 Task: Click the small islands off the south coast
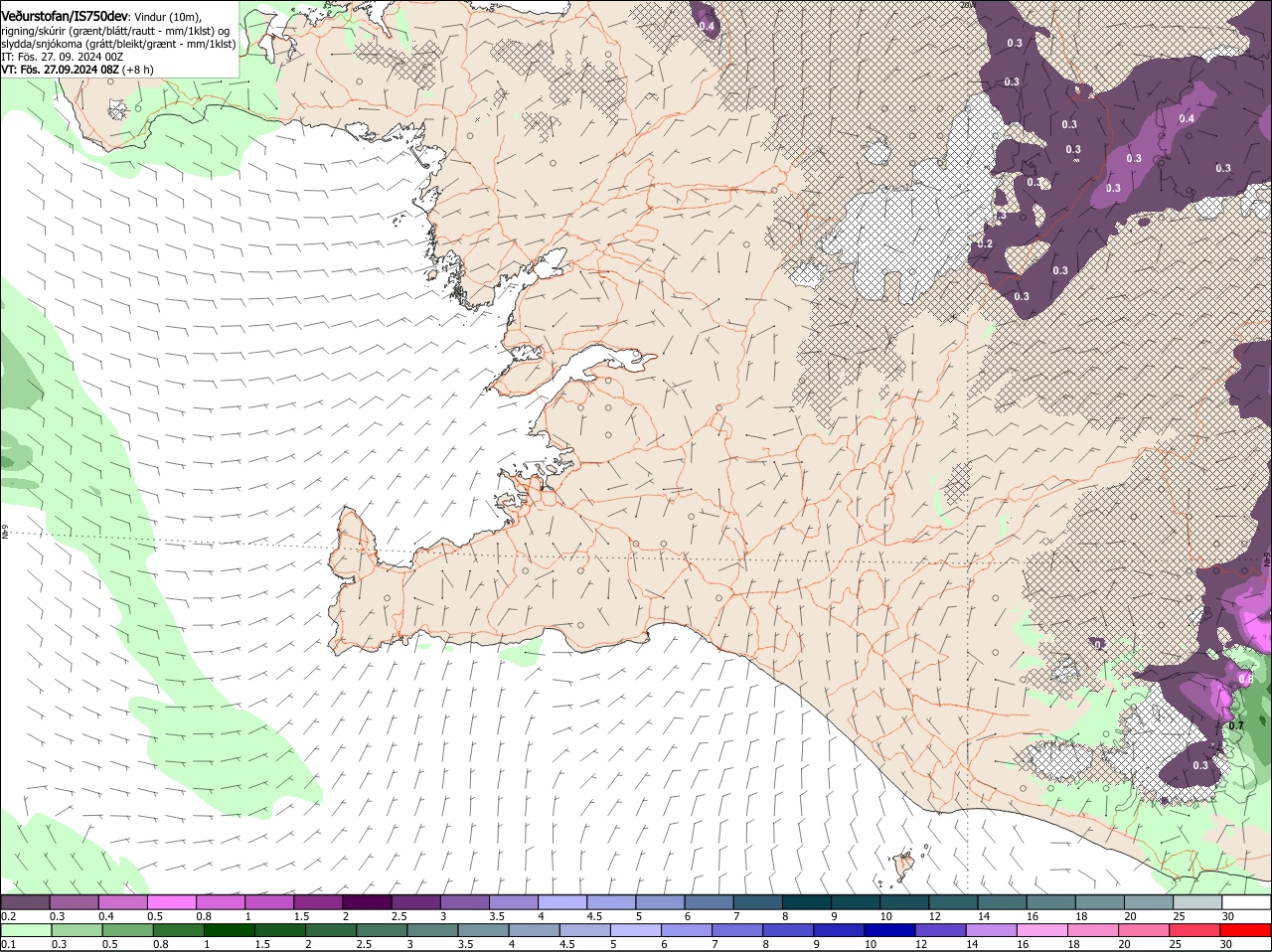tap(905, 865)
